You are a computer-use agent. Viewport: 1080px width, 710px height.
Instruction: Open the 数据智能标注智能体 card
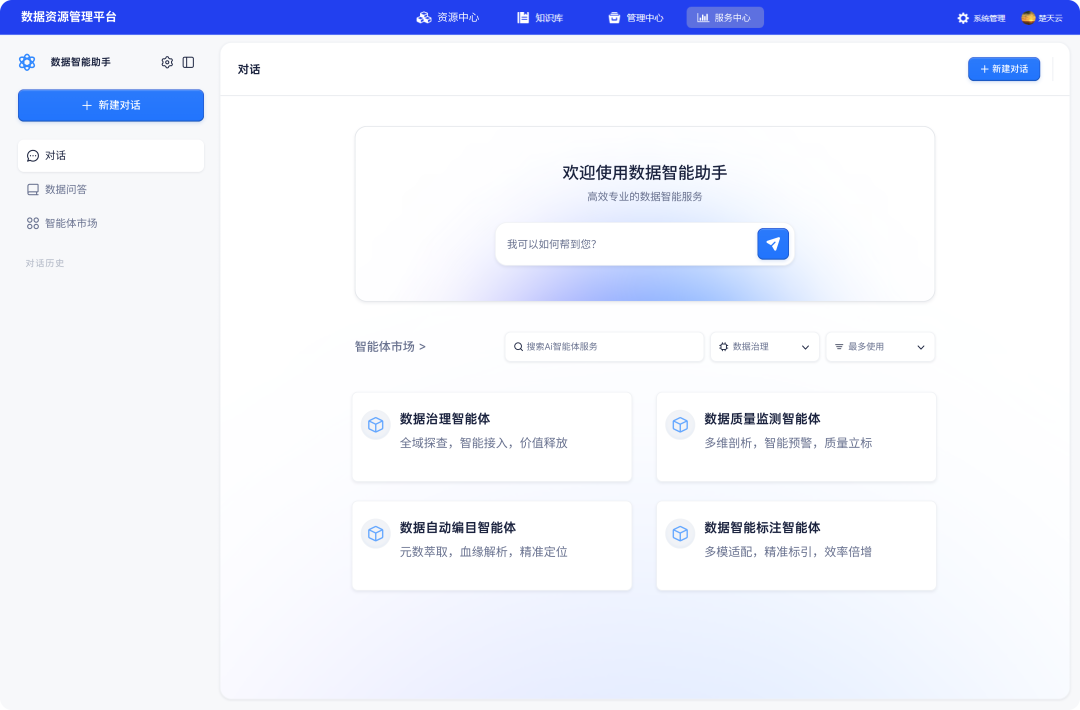[796, 545]
